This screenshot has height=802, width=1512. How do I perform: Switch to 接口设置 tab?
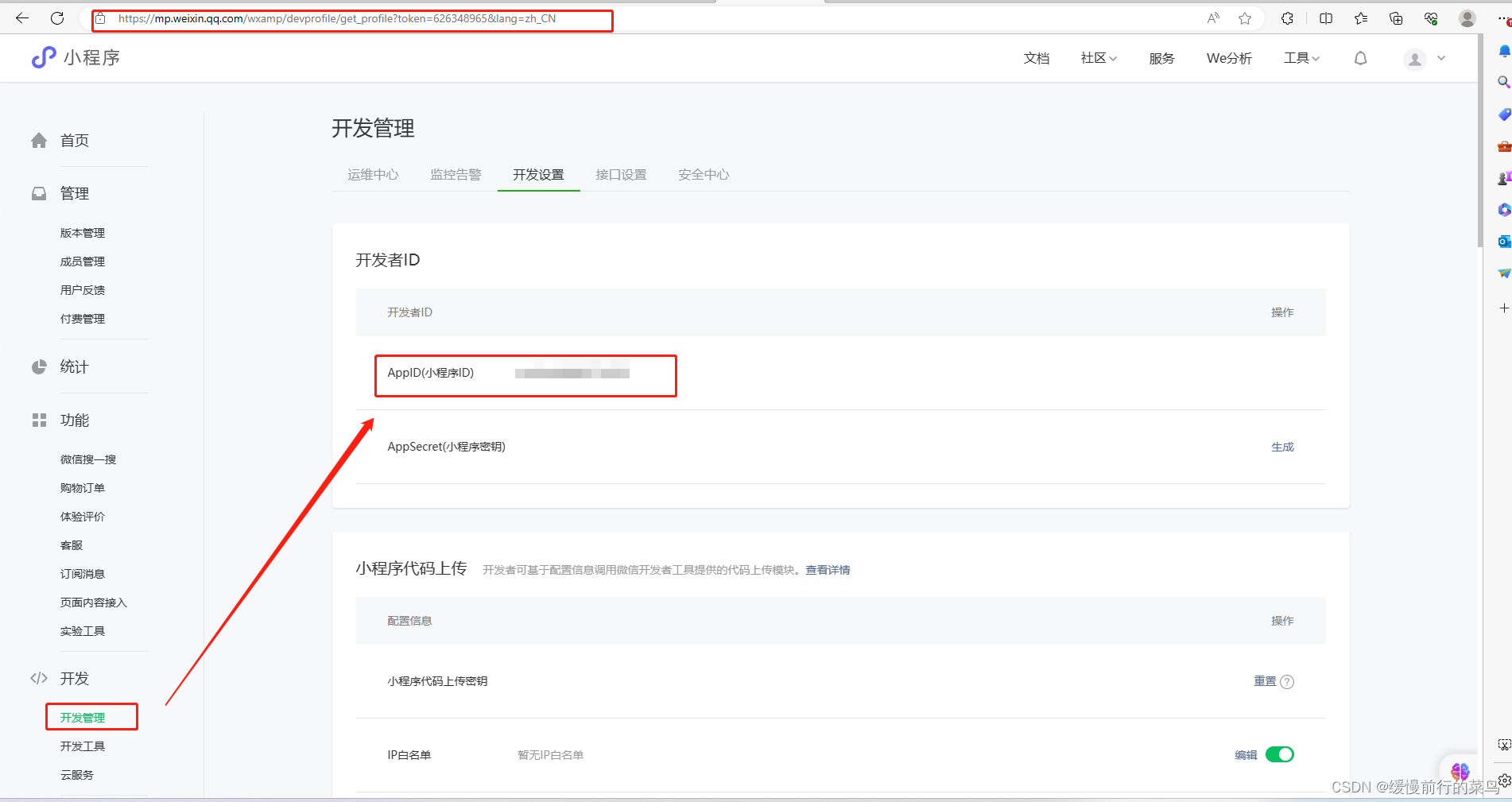click(x=621, y=175)
